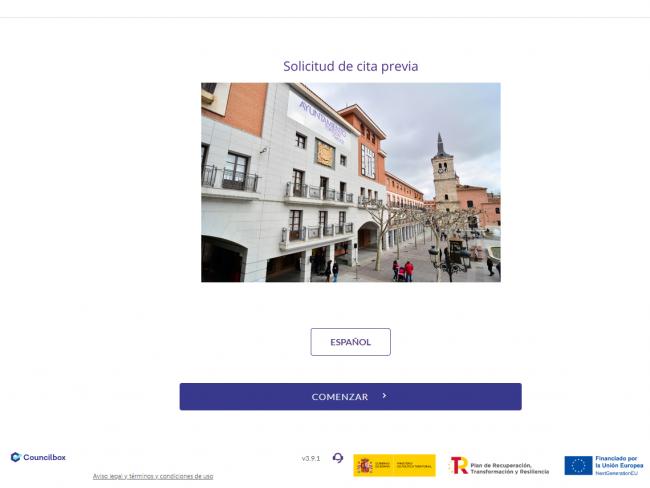Click the Councilbox logo
The image size is (650, 488).
(38, 457)
